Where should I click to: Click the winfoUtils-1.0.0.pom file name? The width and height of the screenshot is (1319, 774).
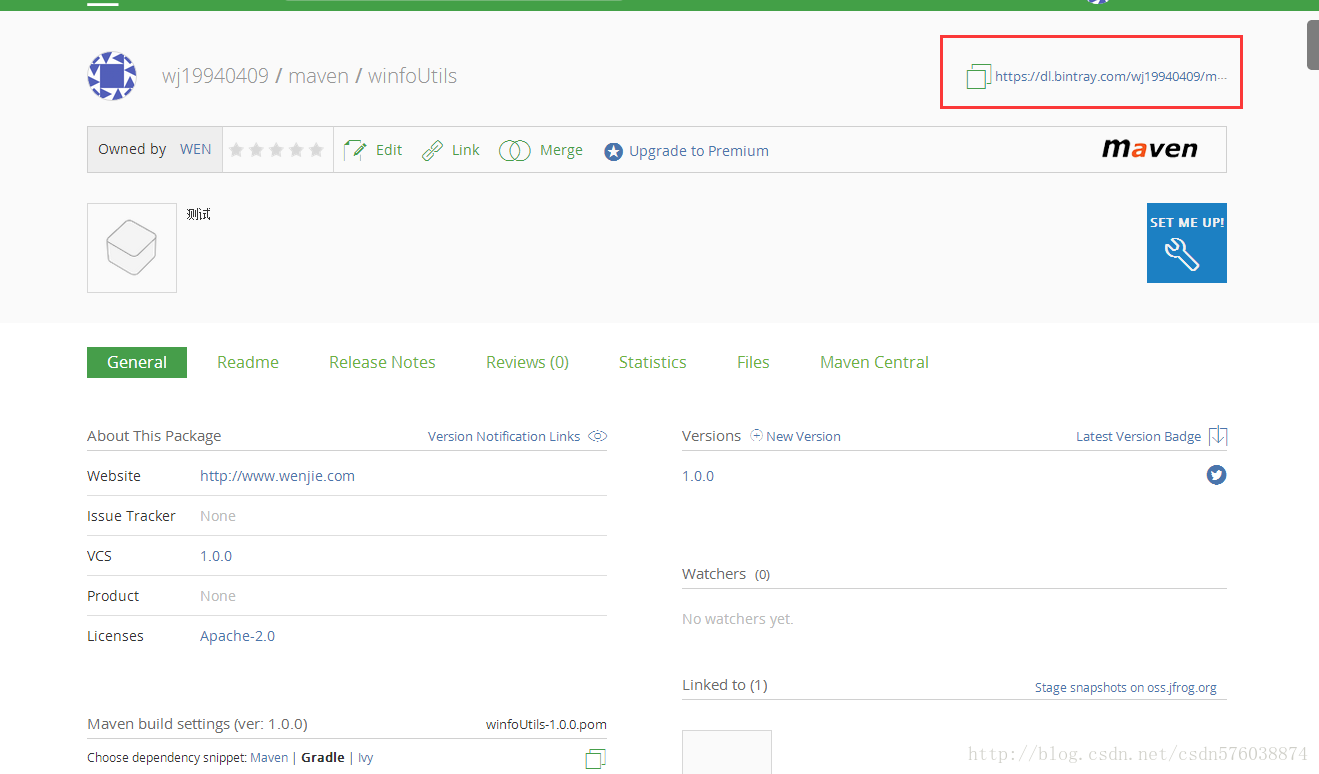[x=546, y=724]
